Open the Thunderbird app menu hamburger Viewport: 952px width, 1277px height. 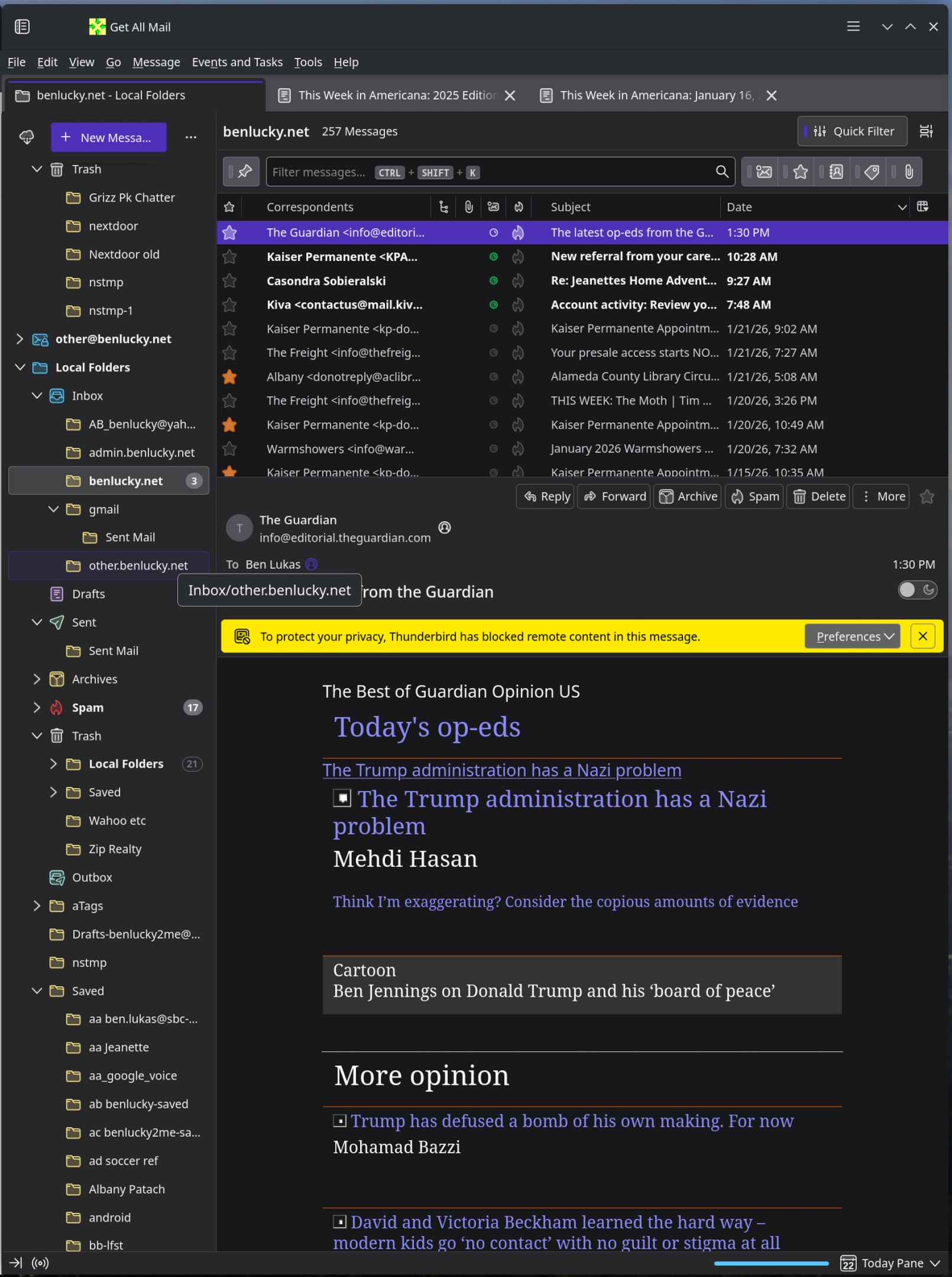853,27
